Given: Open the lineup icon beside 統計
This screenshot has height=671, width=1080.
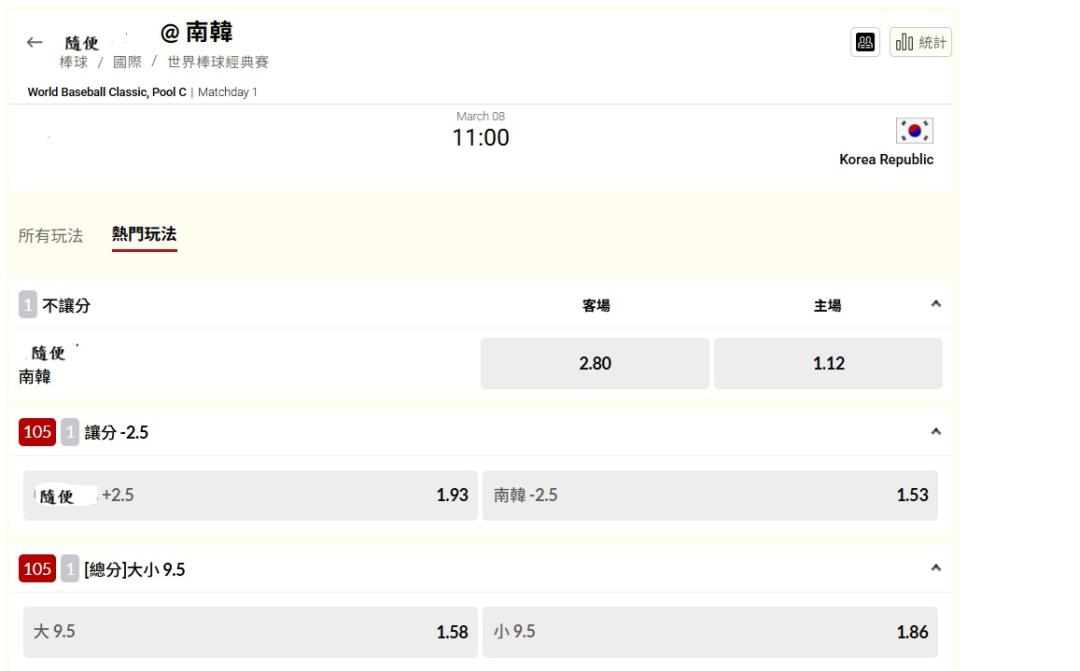Looking at the screenshot, I should pos(865,42).
